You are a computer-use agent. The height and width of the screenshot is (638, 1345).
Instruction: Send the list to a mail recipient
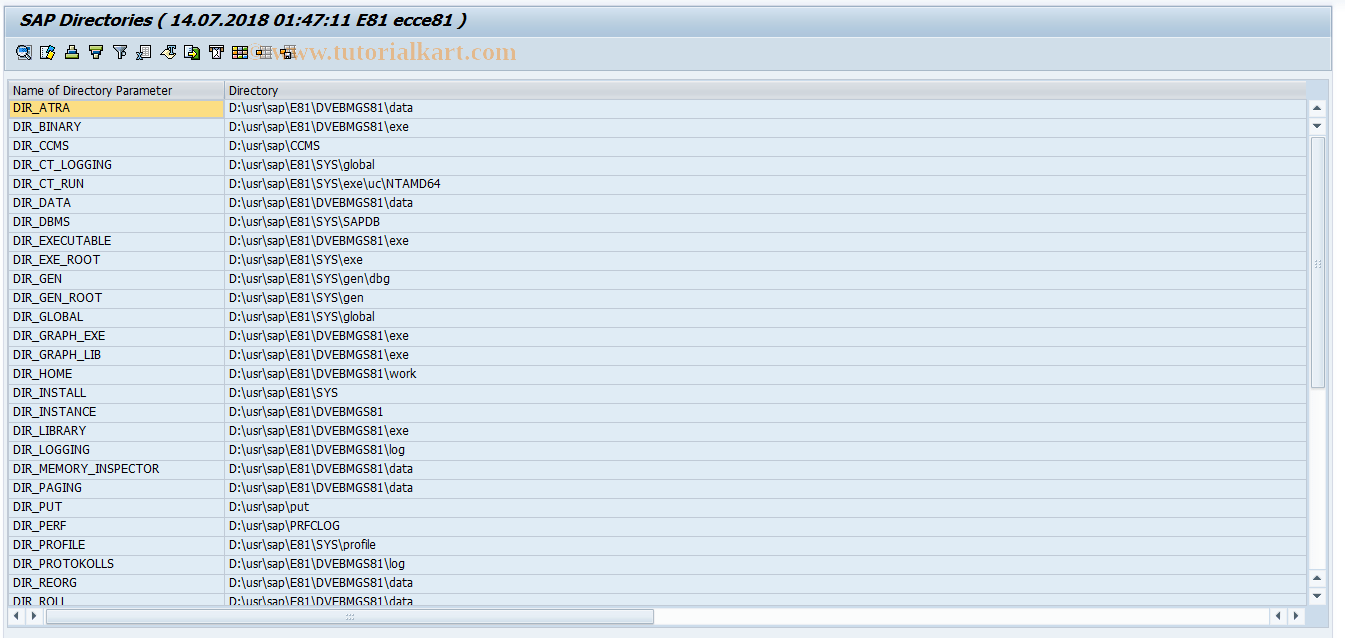pyautogui.click(x=215, y=52)
